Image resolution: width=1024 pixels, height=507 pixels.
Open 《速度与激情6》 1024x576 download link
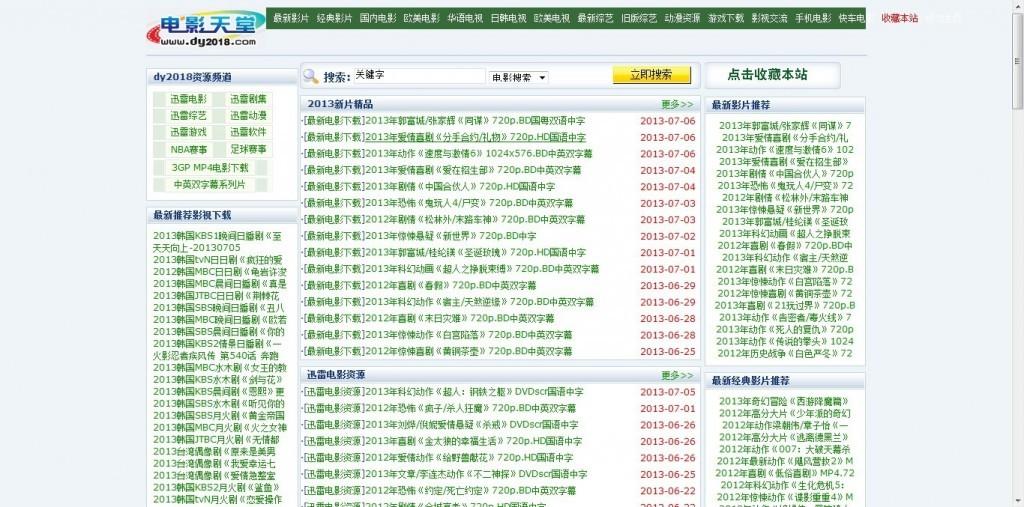tap(470, 153)
